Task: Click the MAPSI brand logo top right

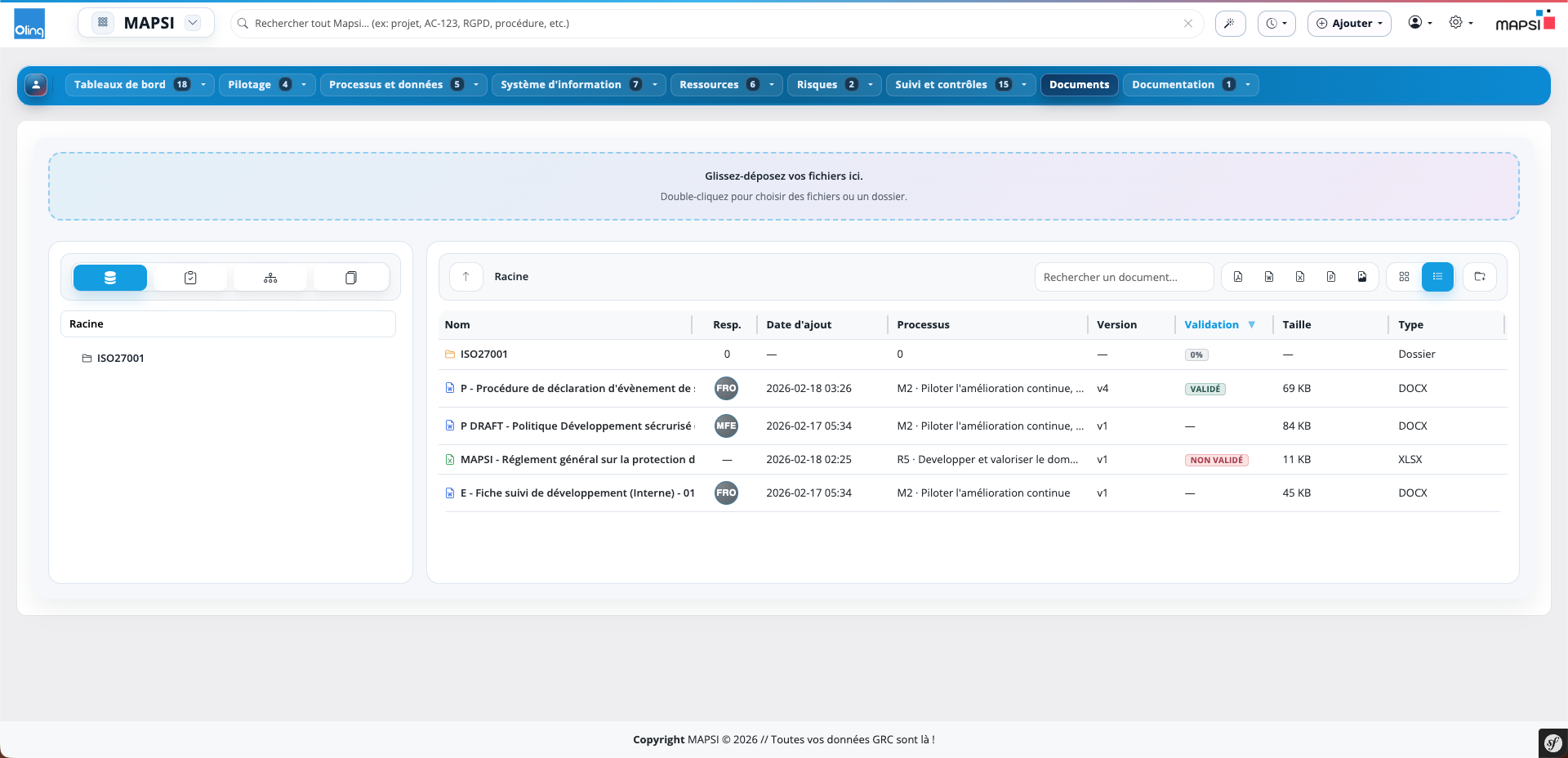Action: coord(1525,21)
